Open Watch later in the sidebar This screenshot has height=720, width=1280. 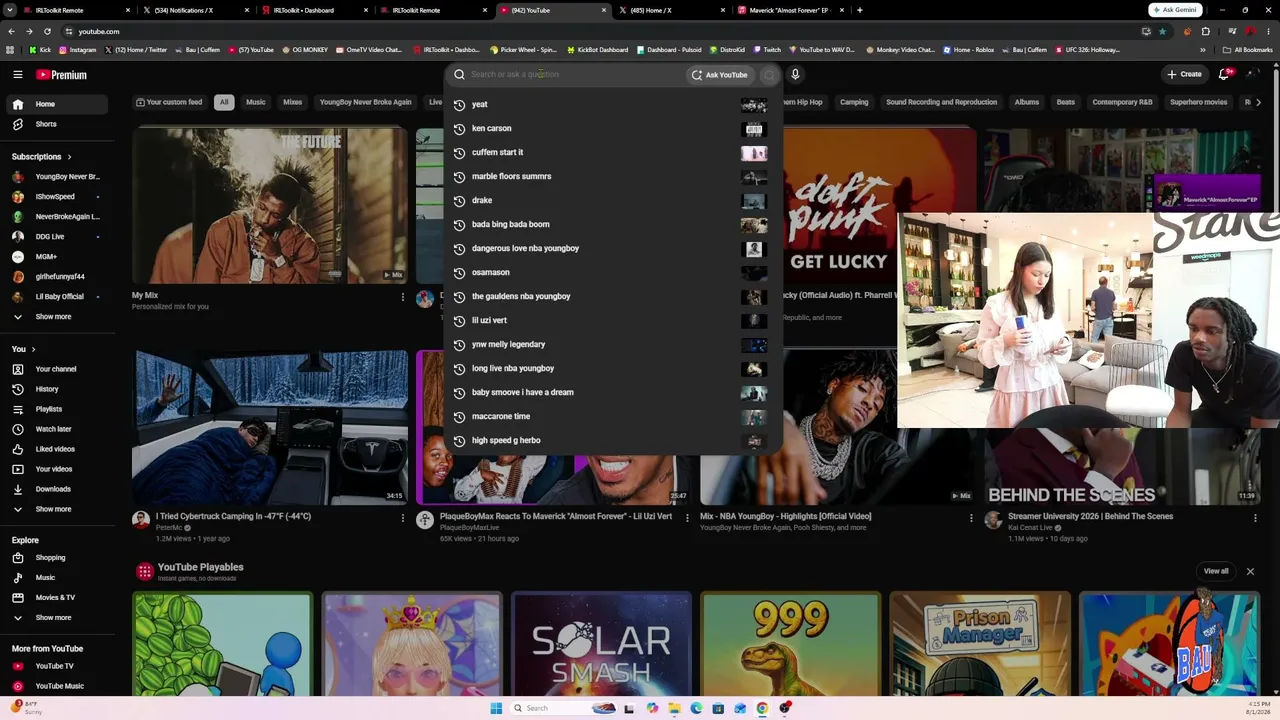[57, 429]
